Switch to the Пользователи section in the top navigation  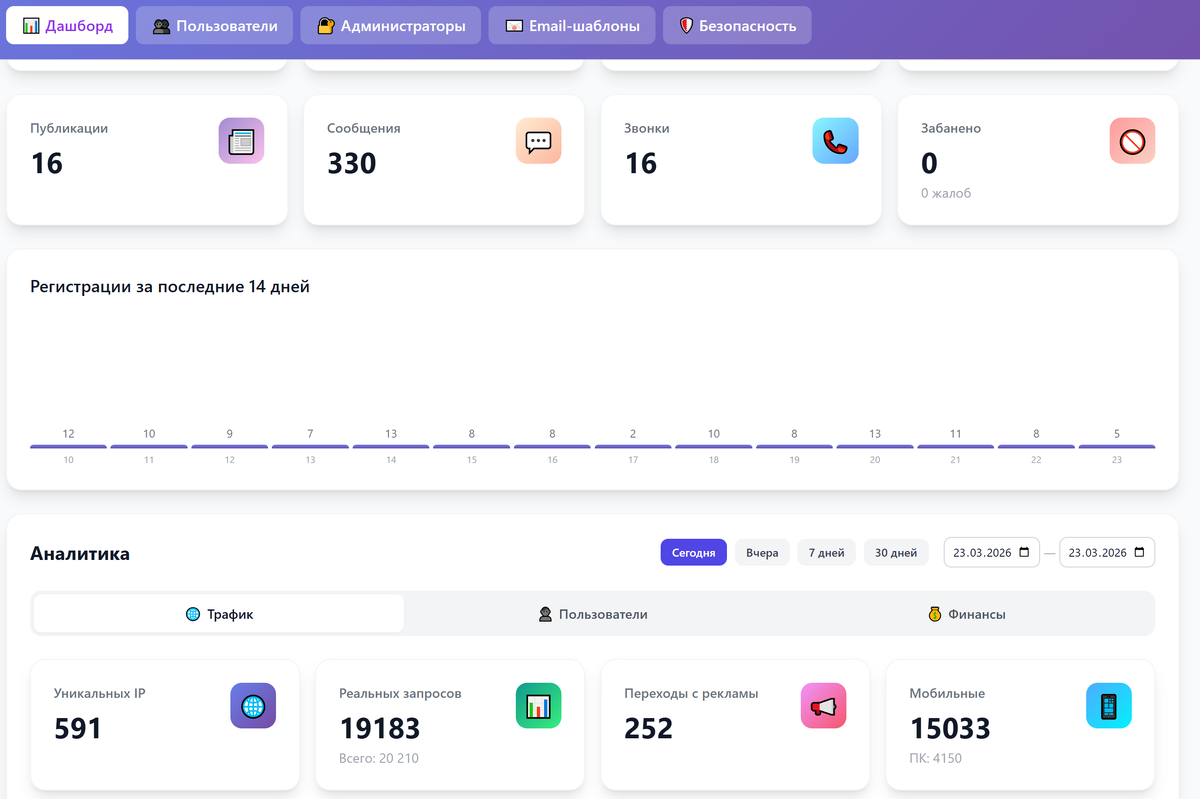point(214,25)
